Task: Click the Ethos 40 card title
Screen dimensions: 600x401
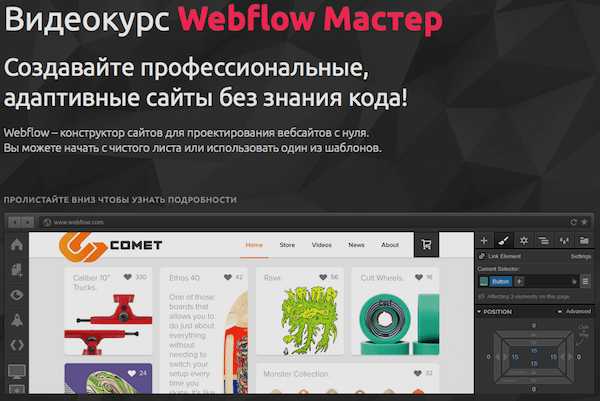Action: coord(185,278)
